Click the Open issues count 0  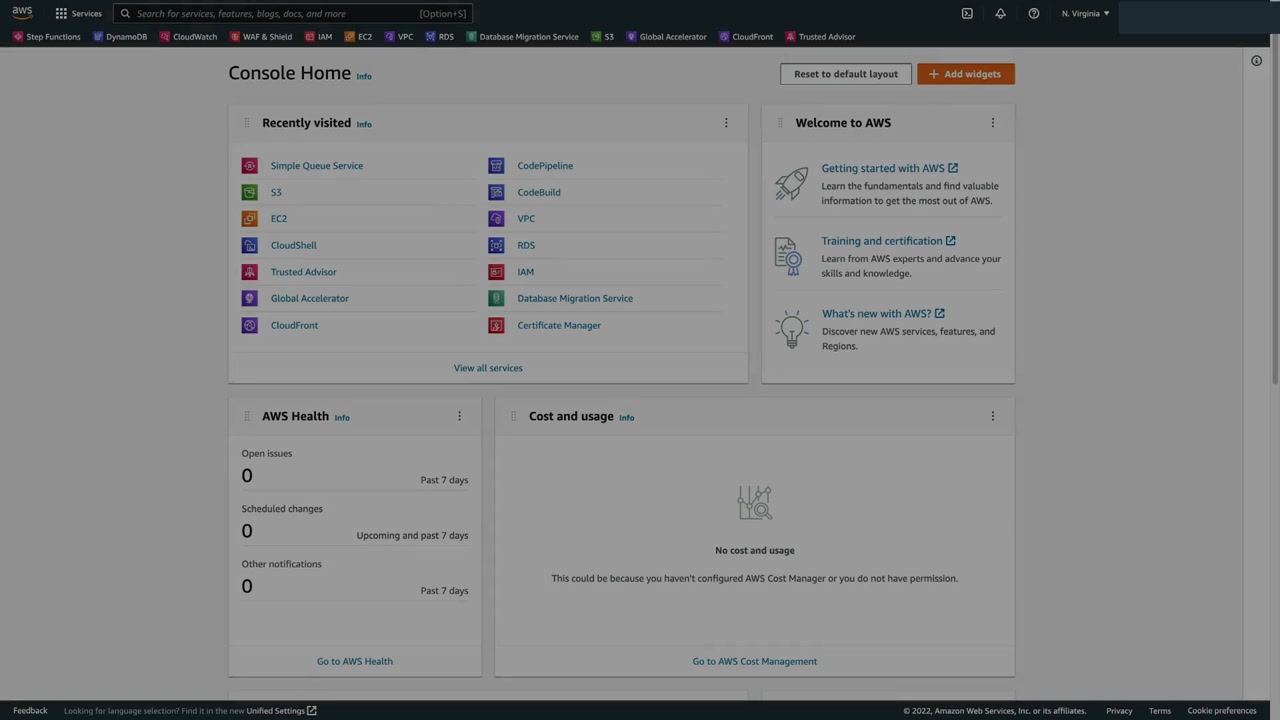point(247,476)
